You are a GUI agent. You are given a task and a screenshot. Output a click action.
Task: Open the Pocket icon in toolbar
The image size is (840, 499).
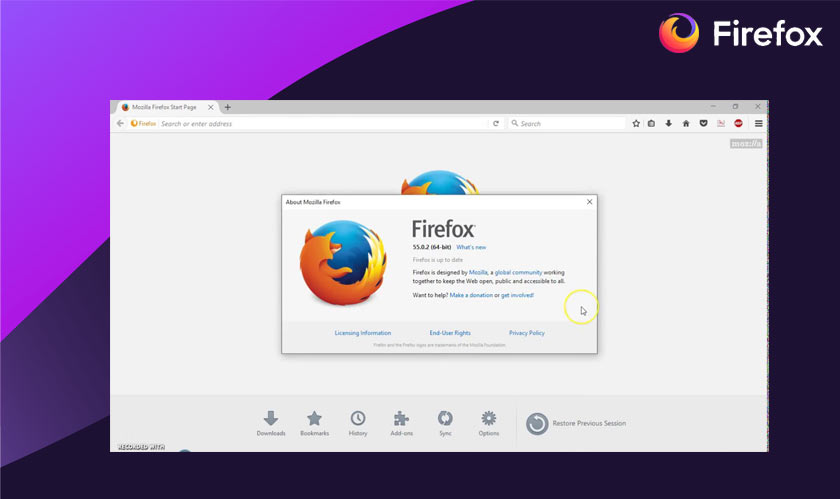pyautogui.click(x=703, y=123)
